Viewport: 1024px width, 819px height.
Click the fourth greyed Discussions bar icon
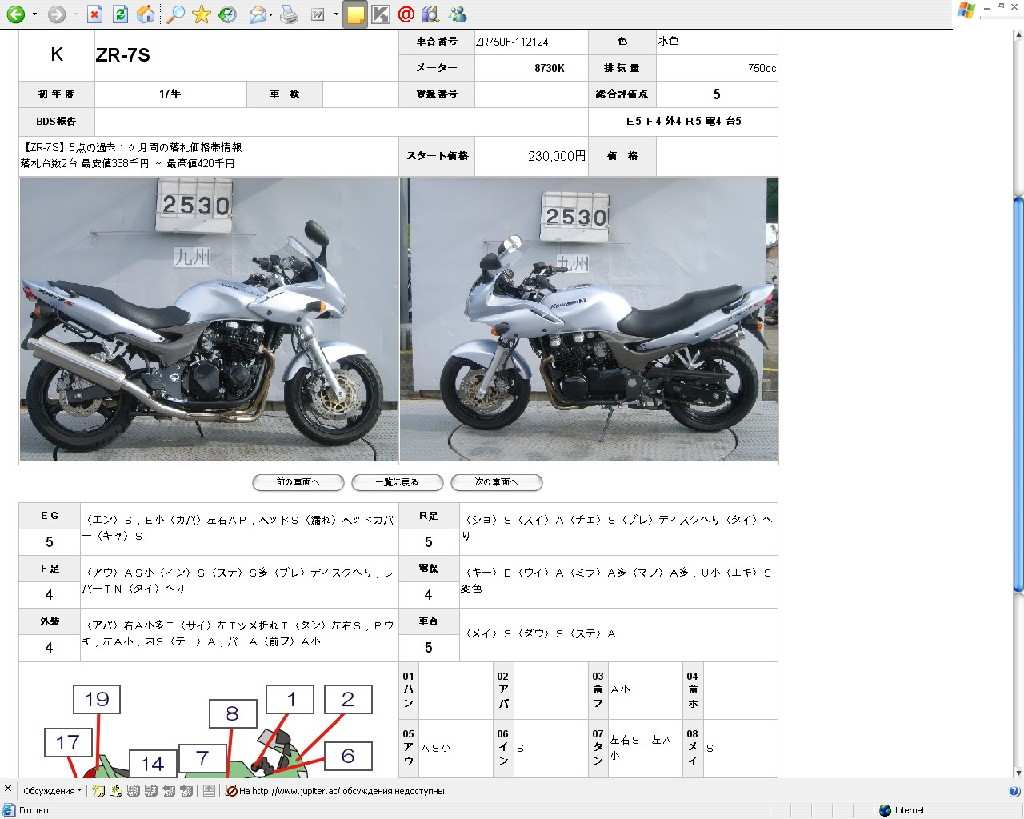click(x=151, y=791)
